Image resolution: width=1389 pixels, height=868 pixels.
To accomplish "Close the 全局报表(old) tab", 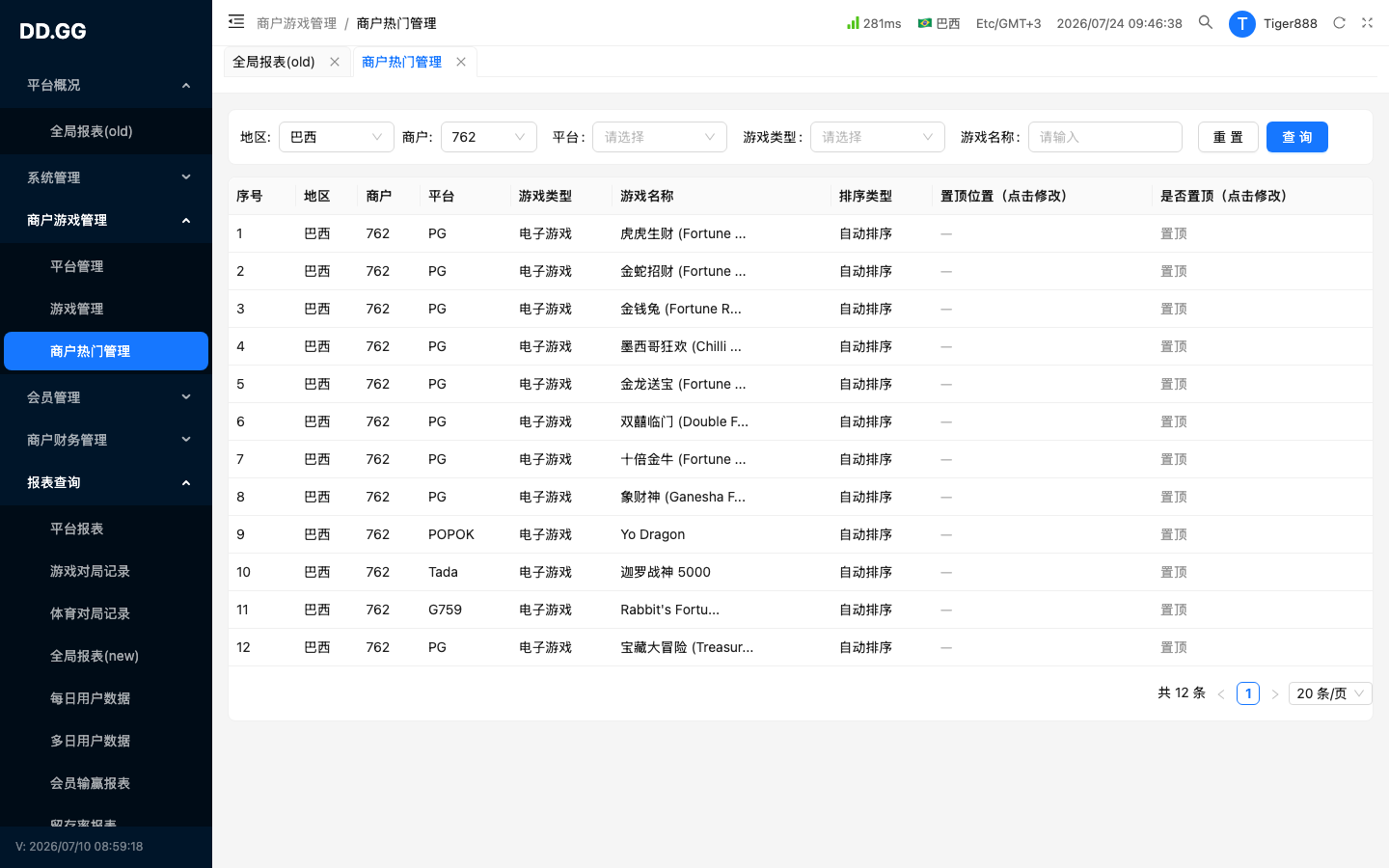I will [x=335, y=62].
